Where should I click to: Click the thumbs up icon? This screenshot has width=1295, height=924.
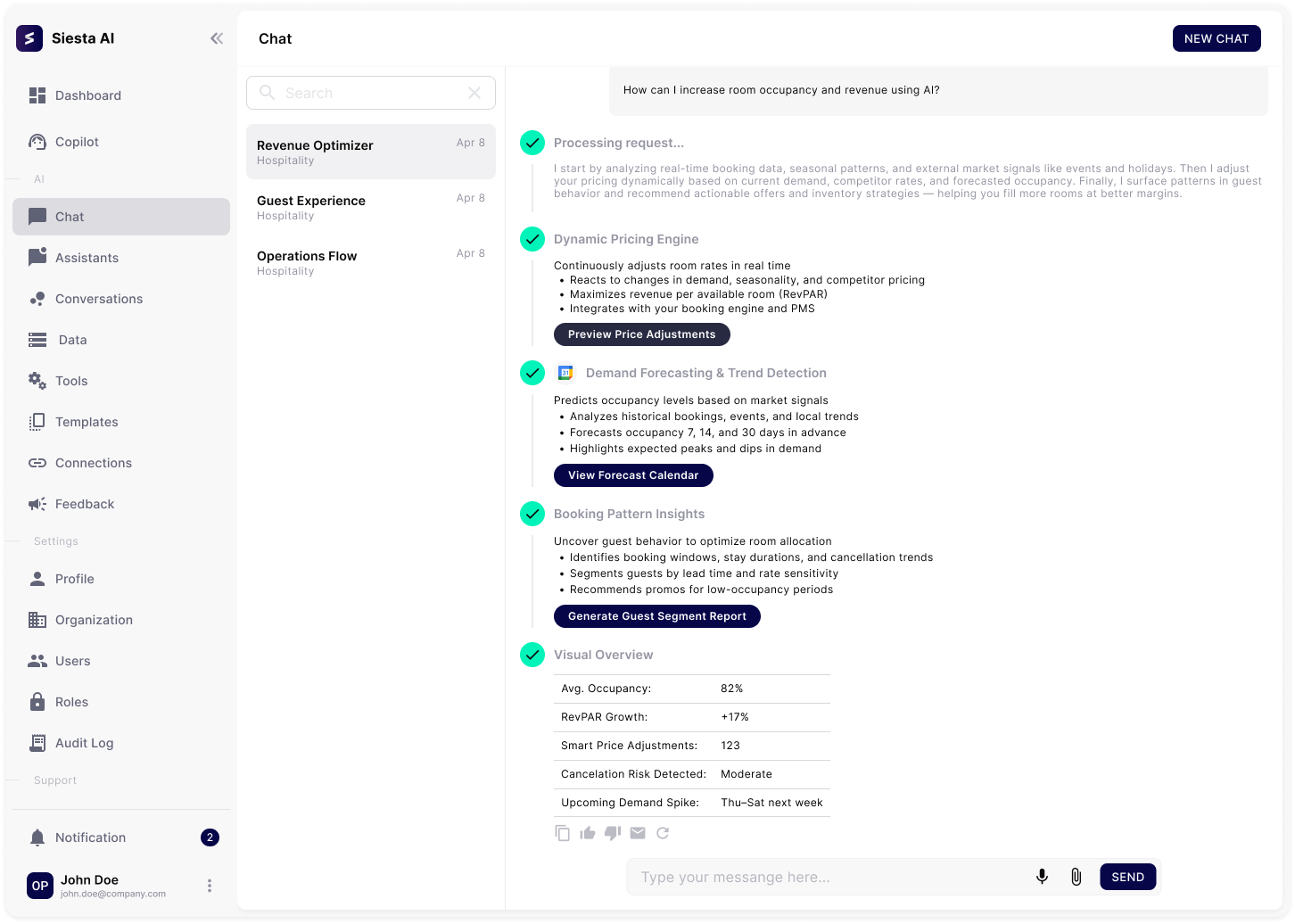587,833
